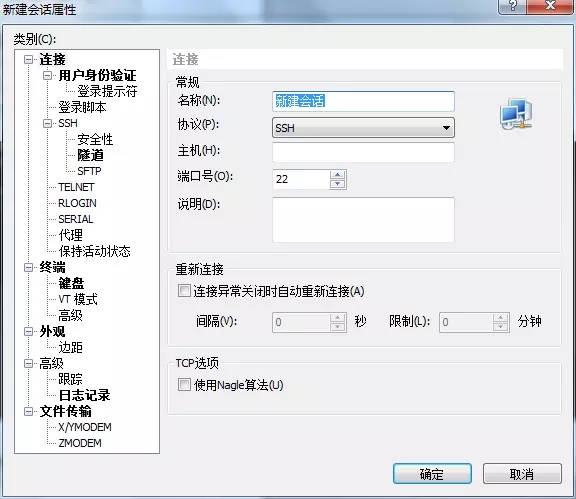Close the 新建会话属性 dialog
Screen dimensions: 576x499
point(550,6)
